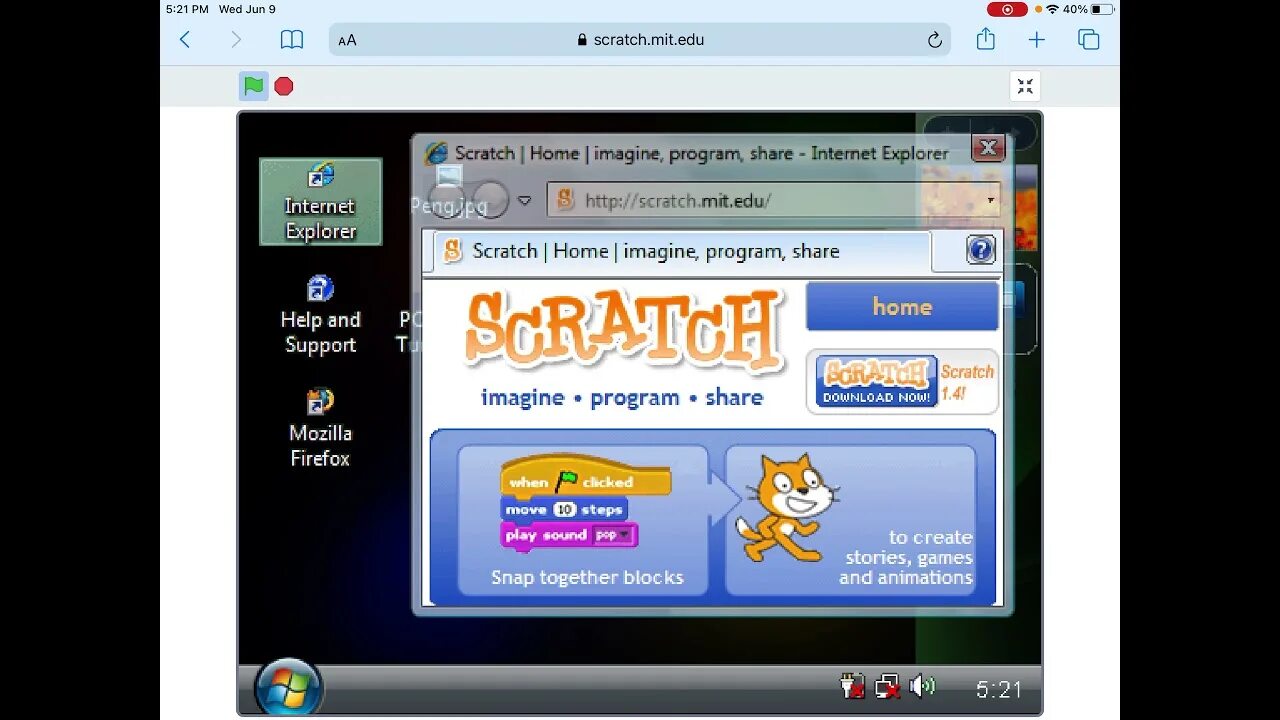The width and height of the screenshot is (1280, 720).
Task: Go back in Safari
Action: [185, 40]
